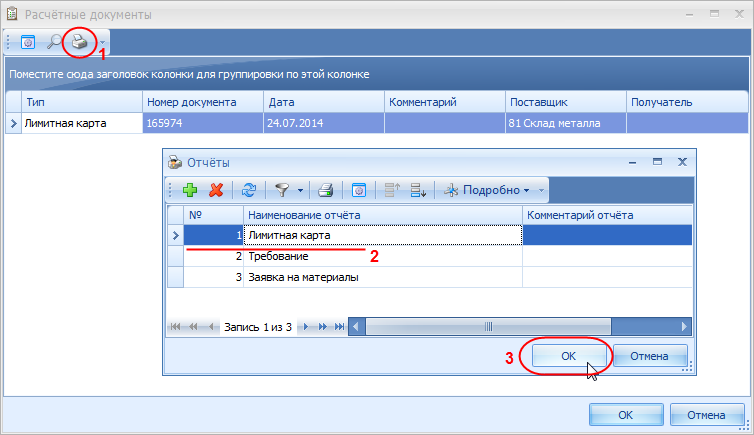Click the row indicator arrow of document row

pos(13,124)
